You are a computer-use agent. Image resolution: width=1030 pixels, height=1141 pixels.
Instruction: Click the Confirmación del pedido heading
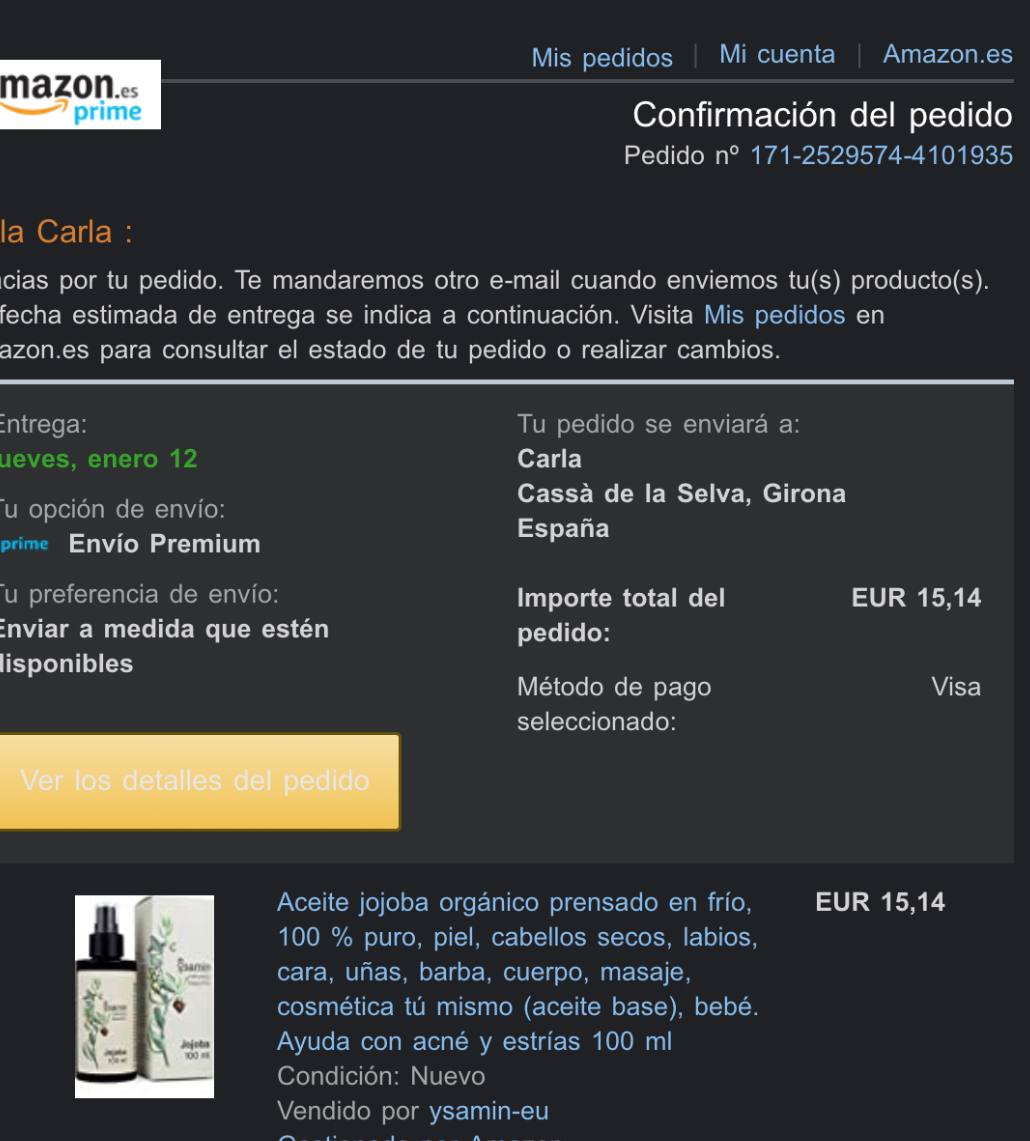[x=823, y=115]
